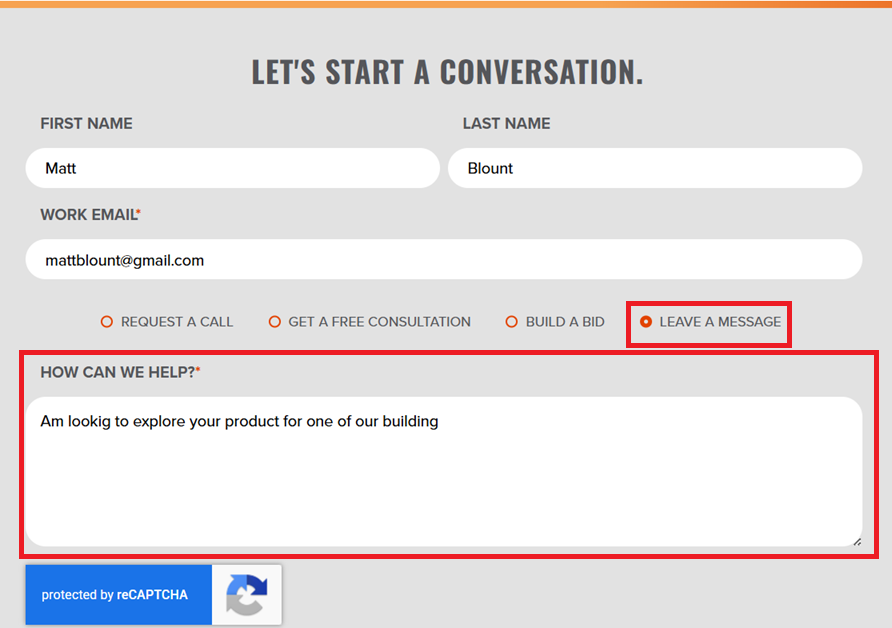Screen dimensions: 892x628
Task: Focus the First Name field containing Matt
Action: click(233, 168)
